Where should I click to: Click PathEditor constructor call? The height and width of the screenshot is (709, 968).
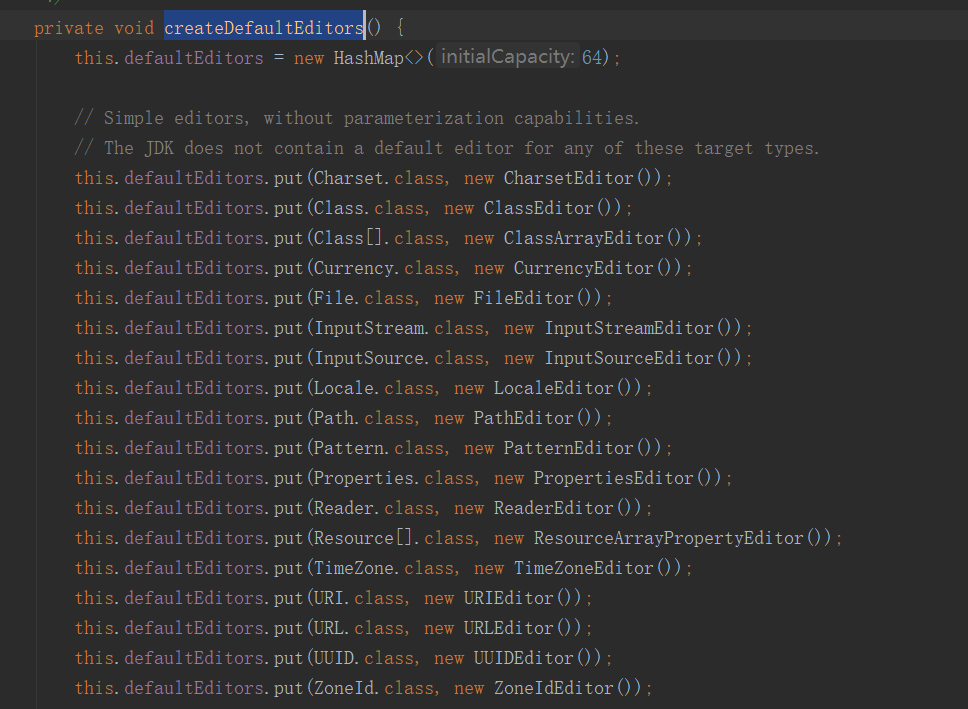pyautogui.click(x=537, y=417)
